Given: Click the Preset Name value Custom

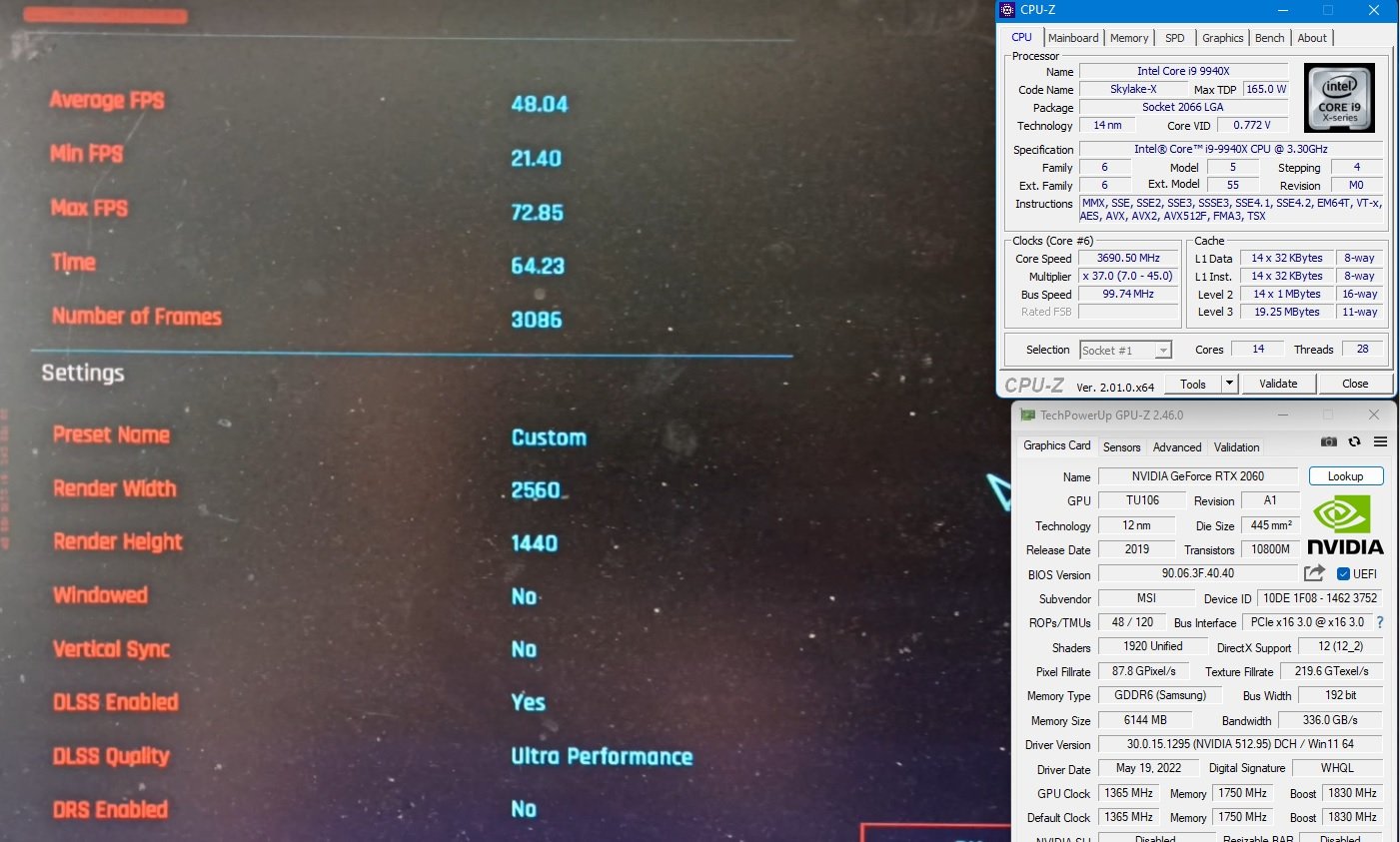Looking at the screenshot, I should click(x=549, y=437).
